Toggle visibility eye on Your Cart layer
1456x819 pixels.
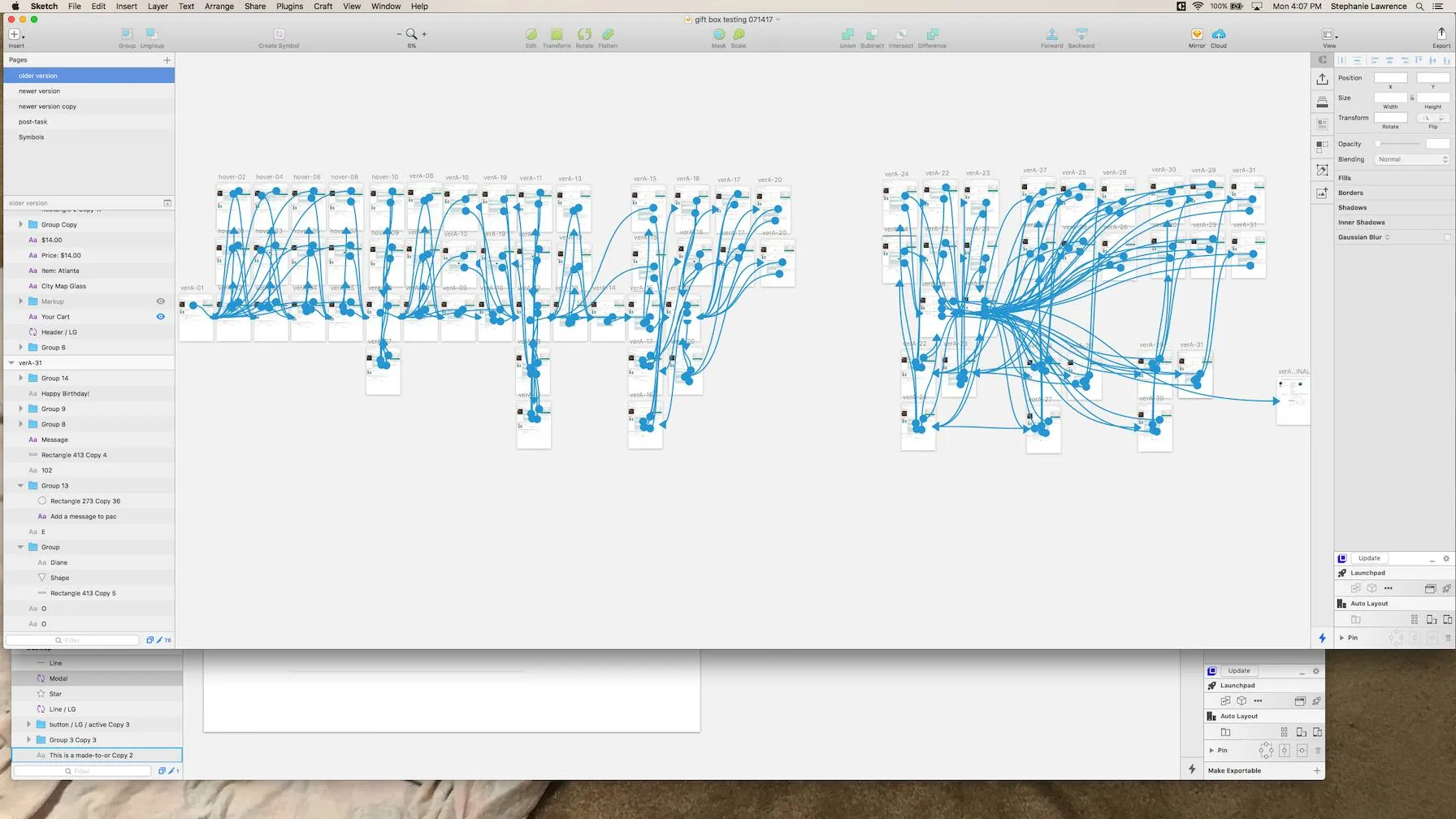pyautogui.click(x=160, y=317)
